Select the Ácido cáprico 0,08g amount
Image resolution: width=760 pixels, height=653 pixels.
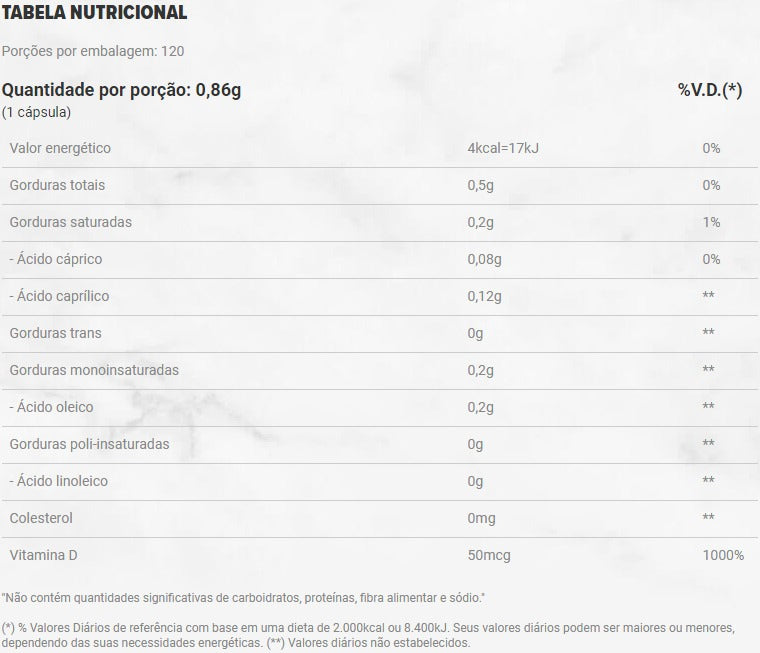click(x=484, y=259)
